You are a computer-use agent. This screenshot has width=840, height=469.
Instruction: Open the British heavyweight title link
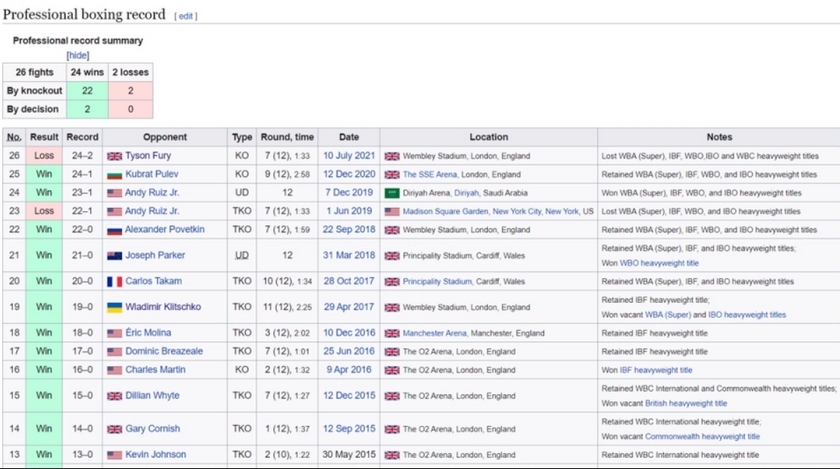coord(686,403)
